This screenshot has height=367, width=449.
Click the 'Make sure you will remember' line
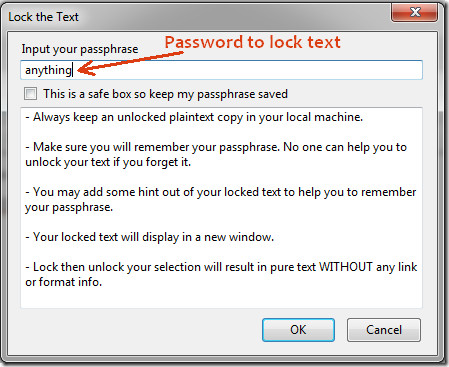pyautogui.click(x=216, y=147)
